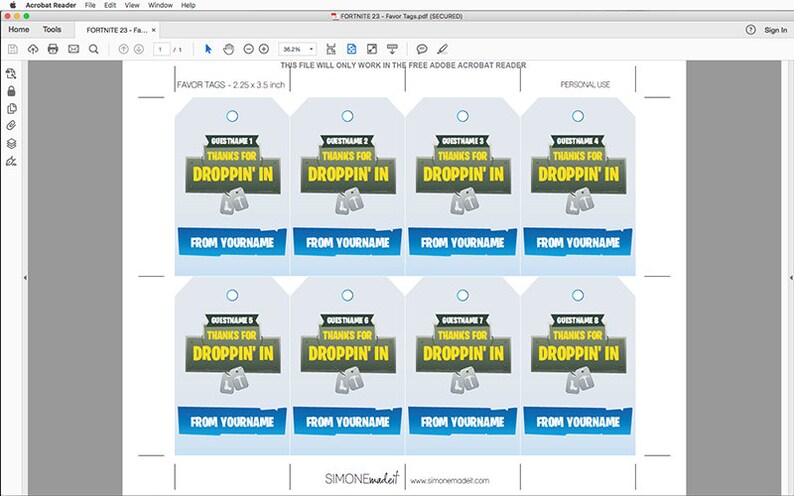This screenshot has width=794, height=496.
Task: Edit the GUESTNAME 8 field
Action: click(x=577, y=320)
